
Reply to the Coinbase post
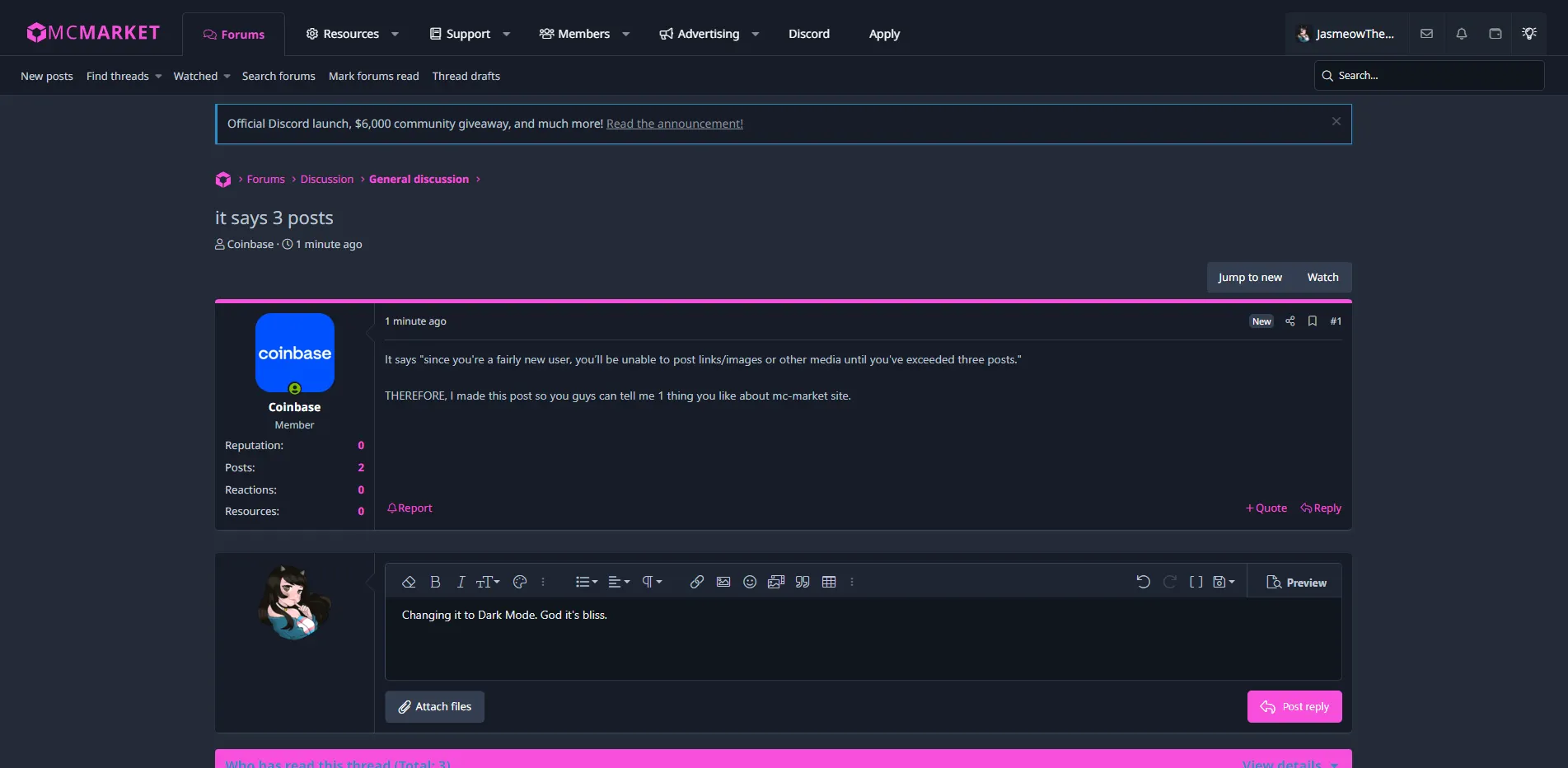click(x=1321, y=508)
